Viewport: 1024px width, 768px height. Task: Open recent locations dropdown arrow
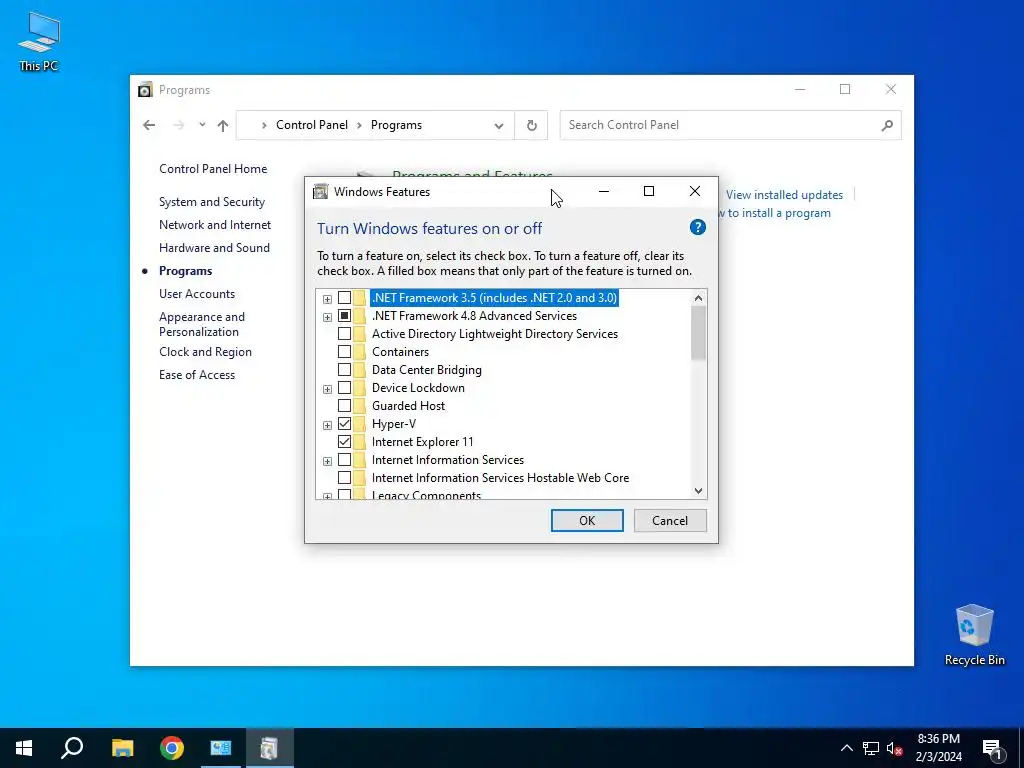point(202,125)
